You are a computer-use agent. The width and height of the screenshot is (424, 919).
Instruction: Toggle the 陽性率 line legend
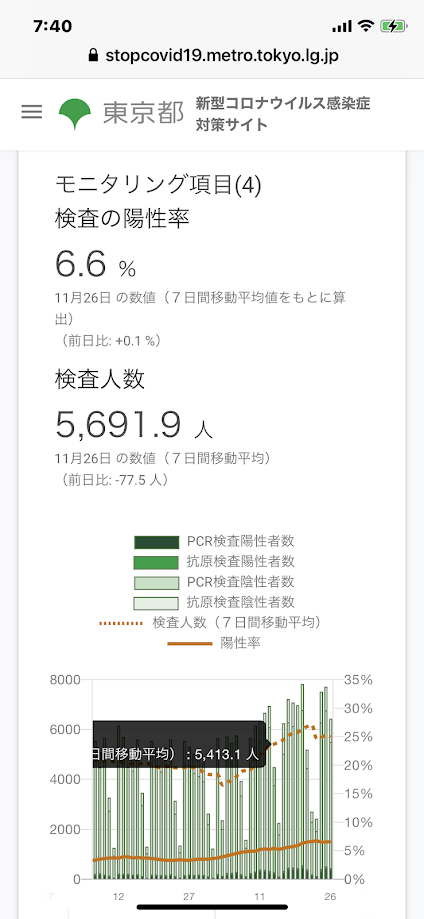(215, 643)
